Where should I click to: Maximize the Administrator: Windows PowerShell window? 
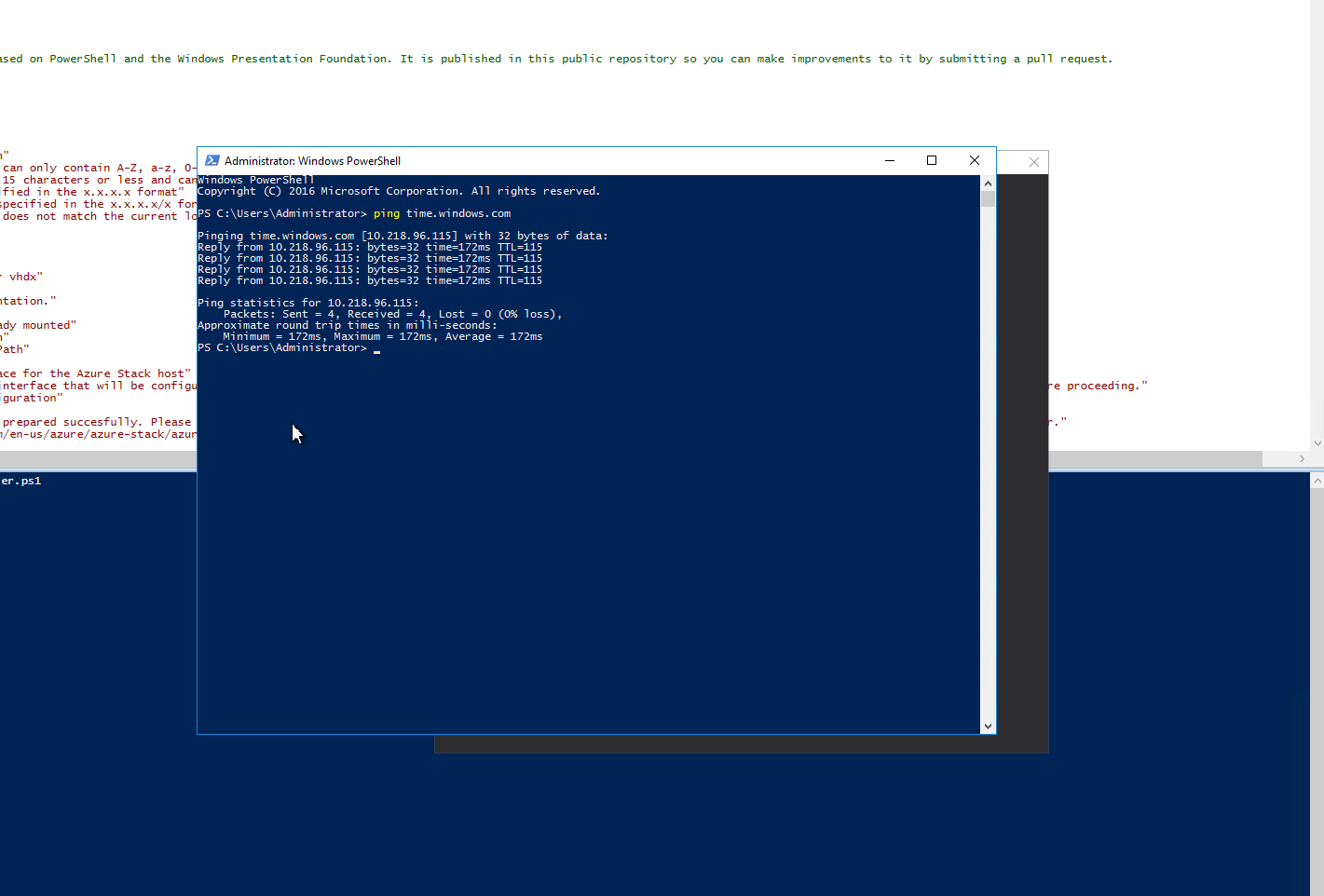(x=932, y=160)
